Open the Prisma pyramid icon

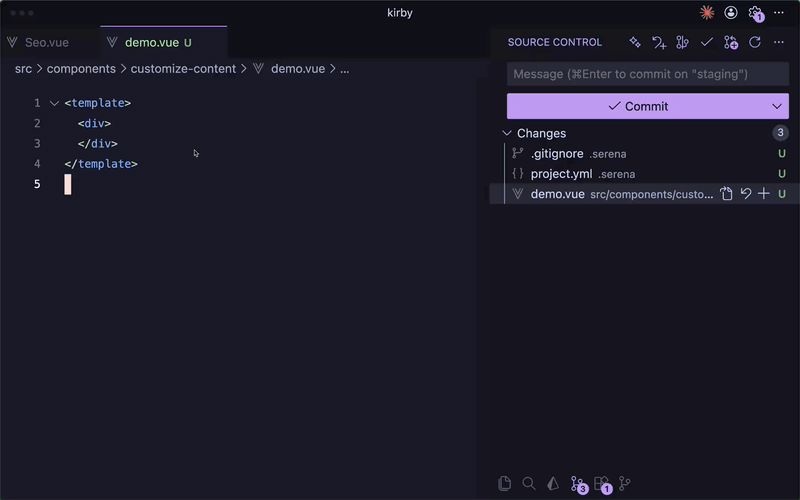tap(553, 483)
